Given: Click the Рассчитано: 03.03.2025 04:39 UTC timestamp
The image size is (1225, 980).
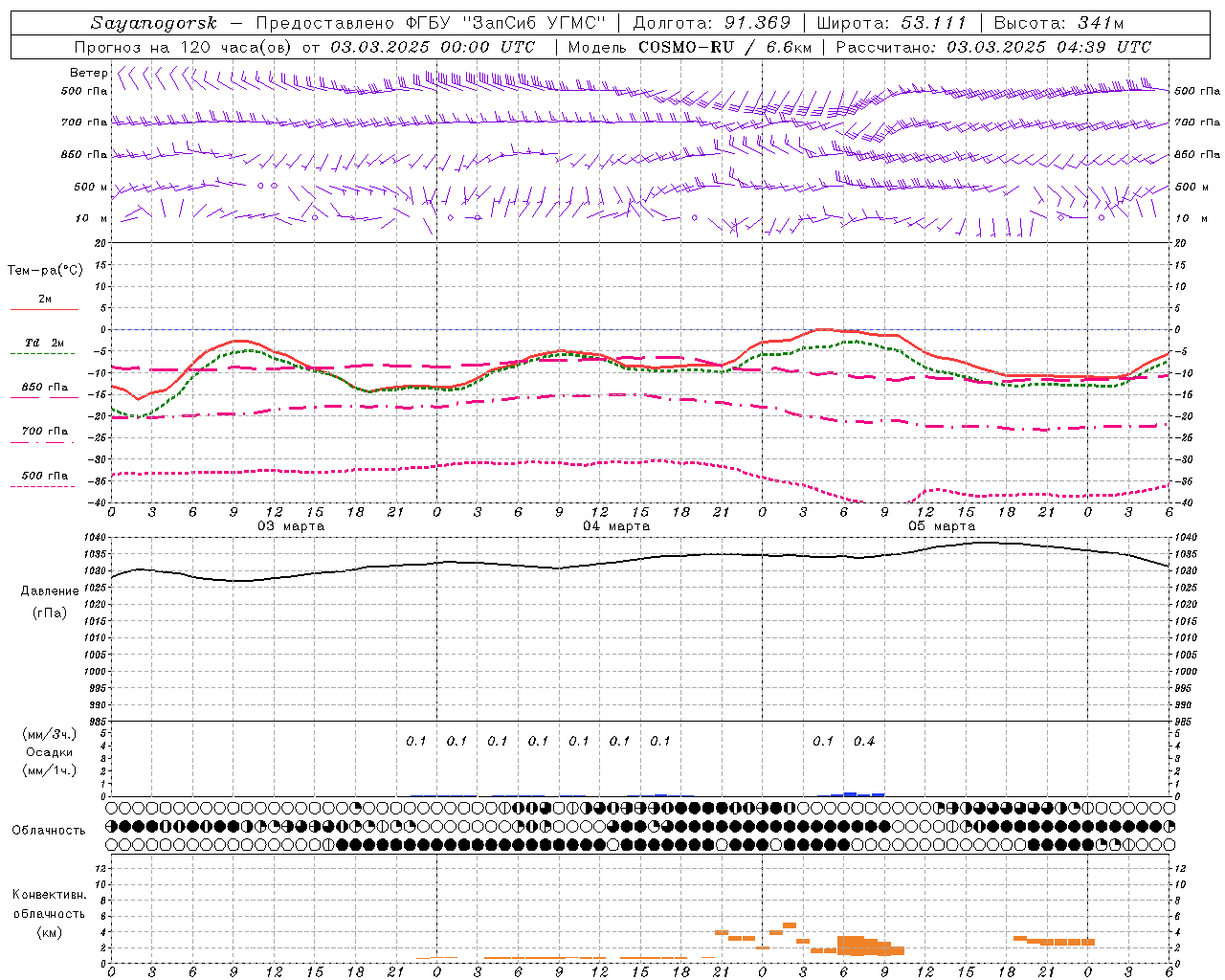Looking at the screenshot, I should coord(993,47).
